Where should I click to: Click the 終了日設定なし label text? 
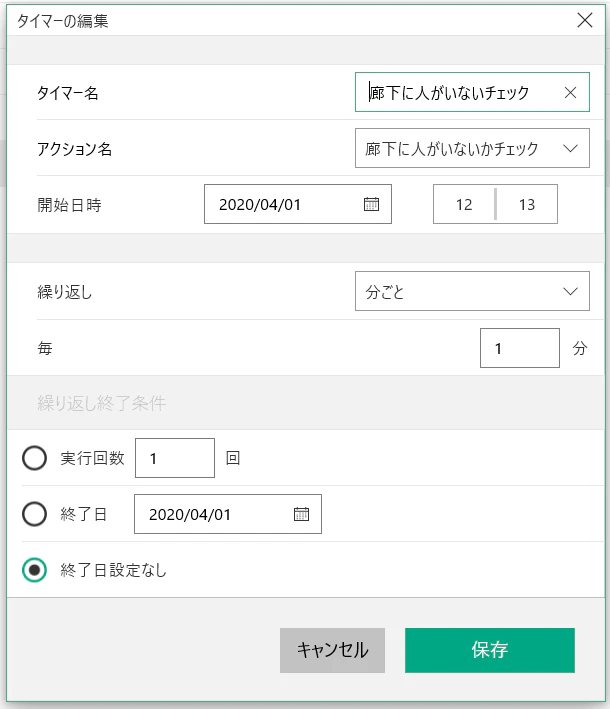point(113,570)
